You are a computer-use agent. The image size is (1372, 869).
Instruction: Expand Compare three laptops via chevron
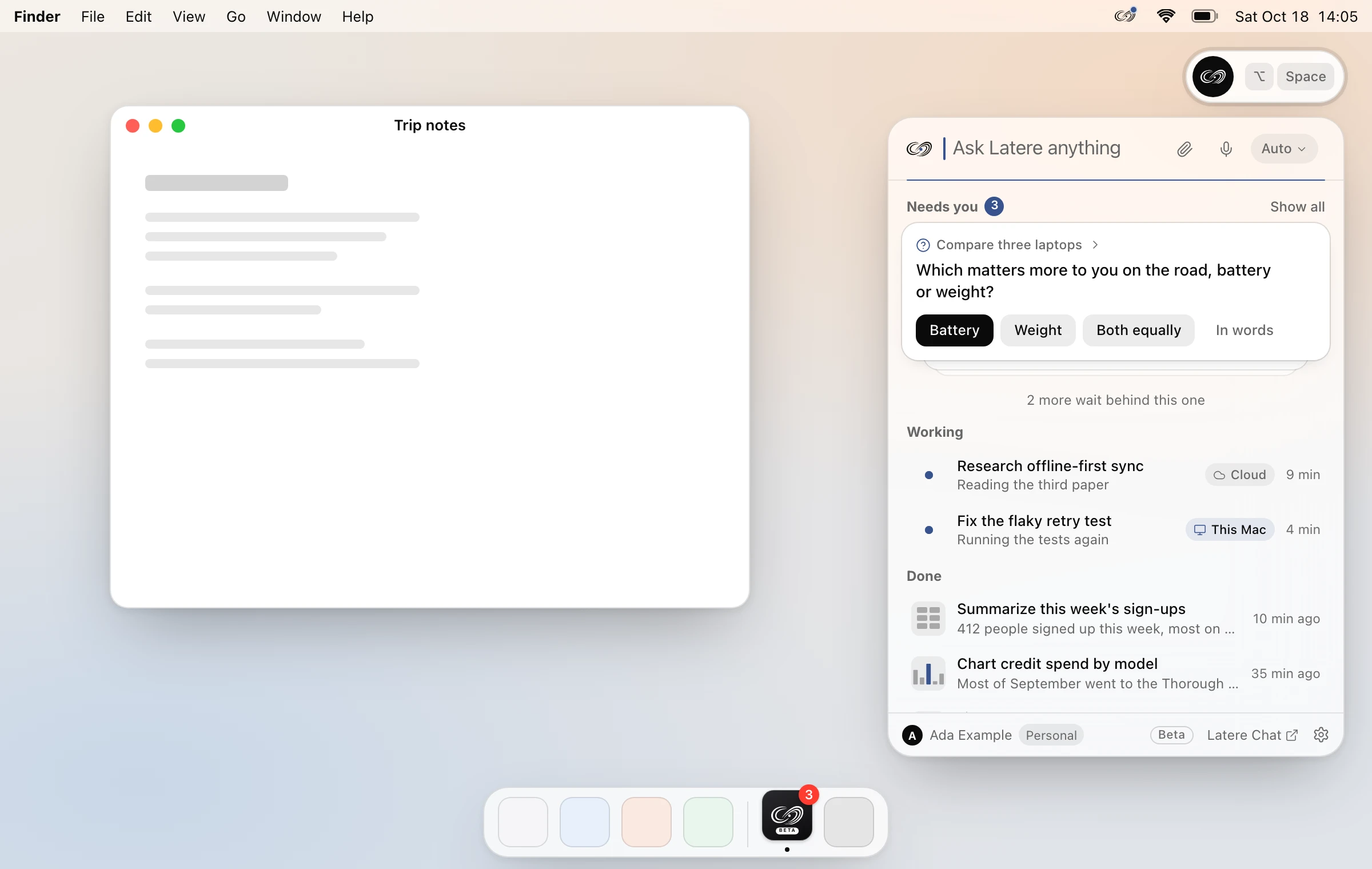(1095, 245)
